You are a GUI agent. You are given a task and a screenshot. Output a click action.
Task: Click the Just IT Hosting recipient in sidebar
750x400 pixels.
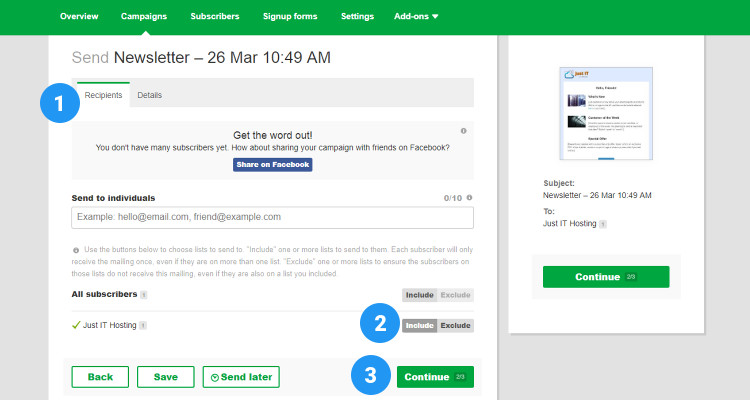569,223
